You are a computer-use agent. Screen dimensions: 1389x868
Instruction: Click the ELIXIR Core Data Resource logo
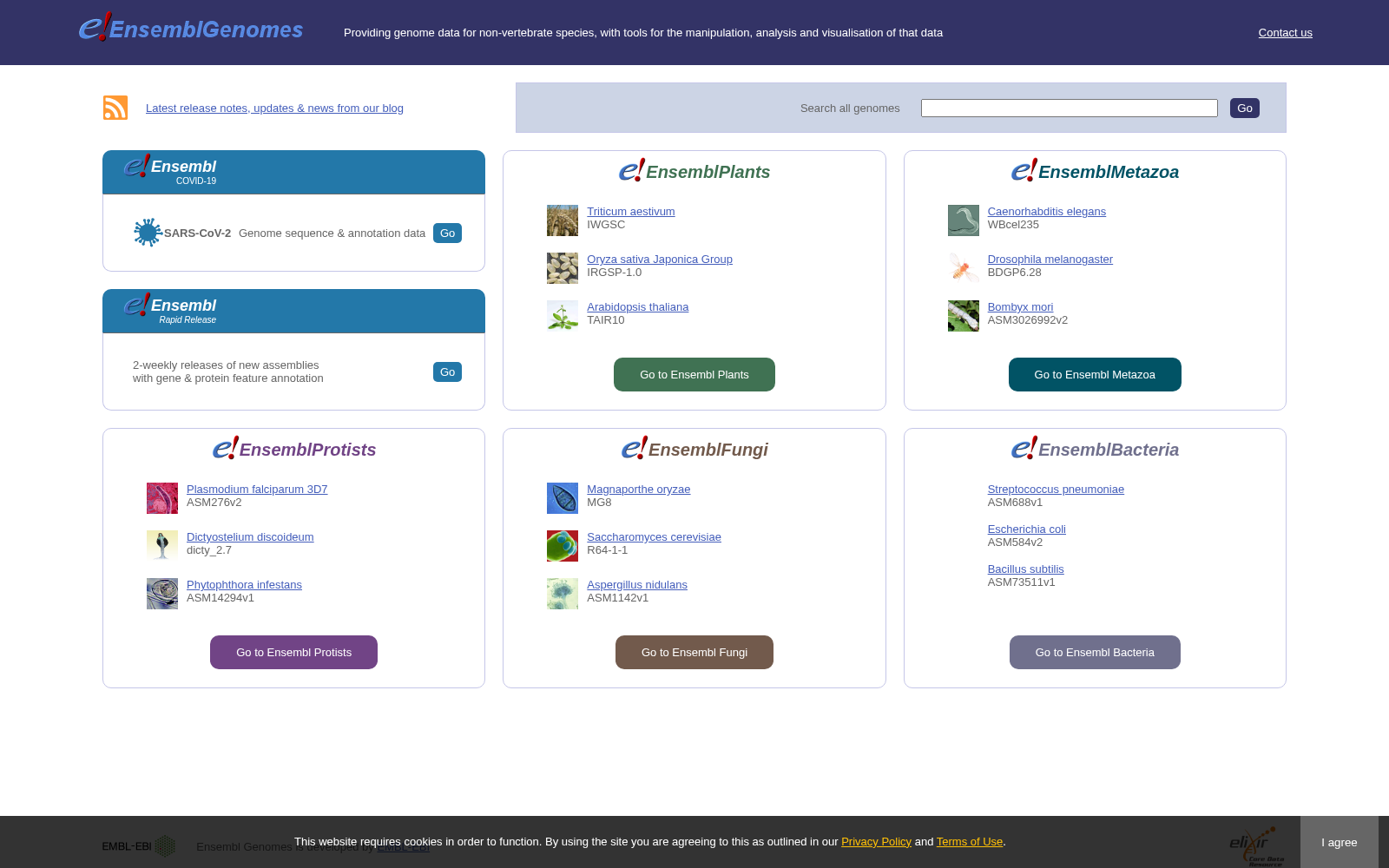point(1256,846)
